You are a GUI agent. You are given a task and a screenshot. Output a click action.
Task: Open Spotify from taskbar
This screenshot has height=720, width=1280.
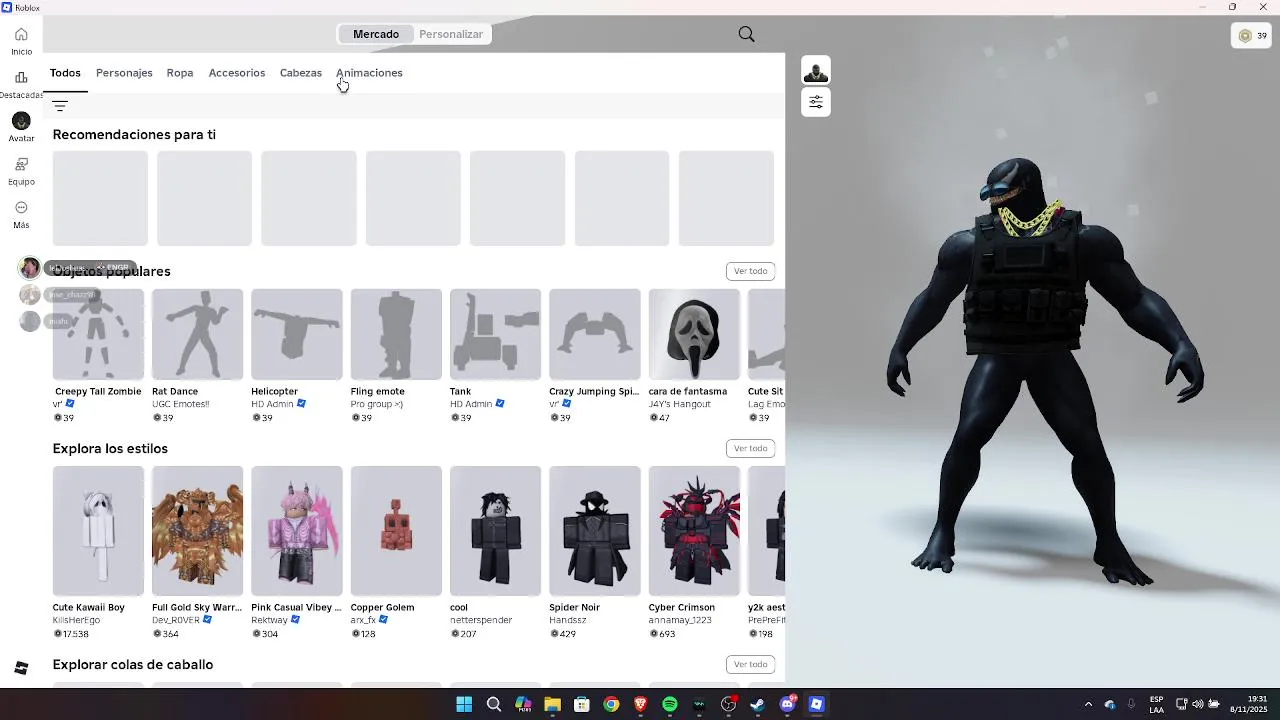670,704
